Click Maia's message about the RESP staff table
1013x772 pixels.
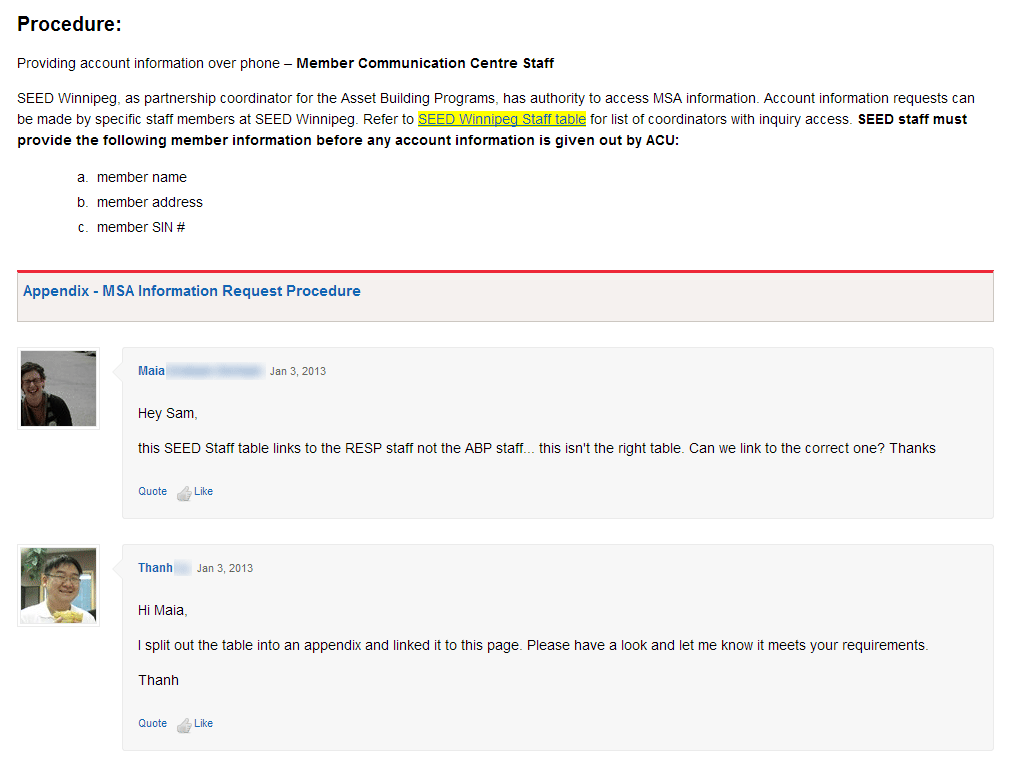(536, 448)
